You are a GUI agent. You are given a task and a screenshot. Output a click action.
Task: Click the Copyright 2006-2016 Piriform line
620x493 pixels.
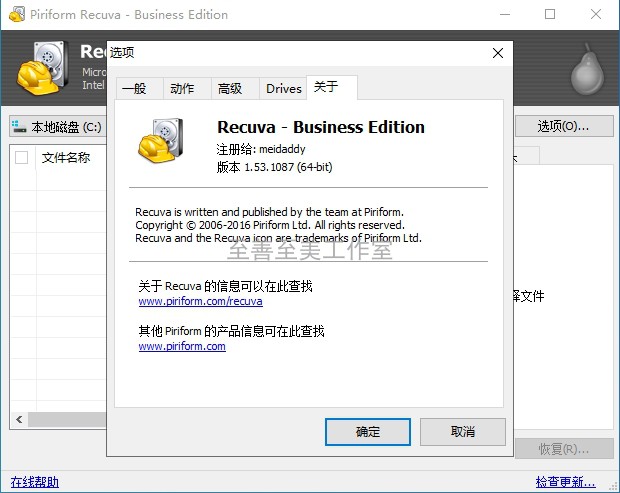270,225
